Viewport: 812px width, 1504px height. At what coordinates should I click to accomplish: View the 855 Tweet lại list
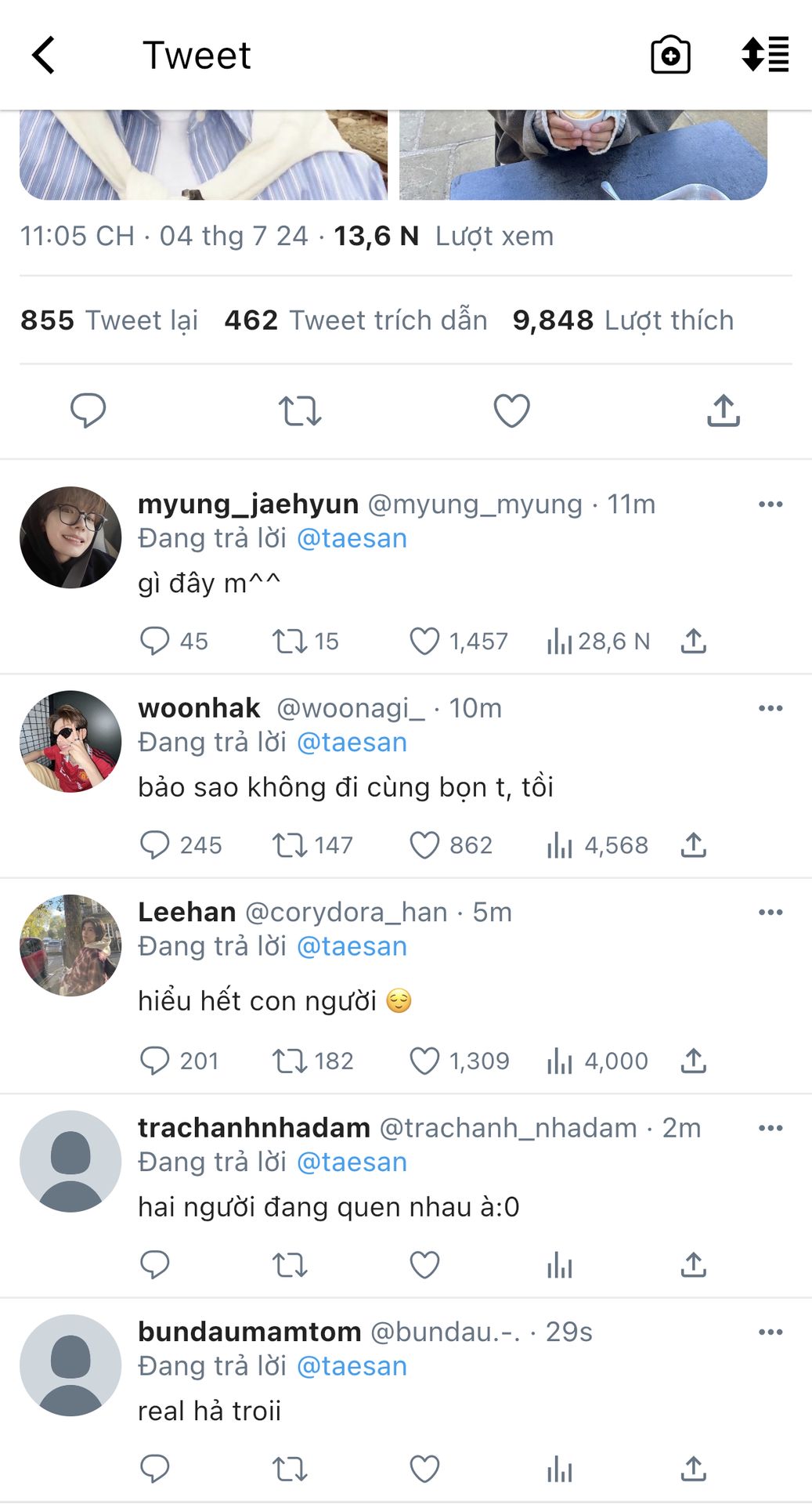[109, 320]
